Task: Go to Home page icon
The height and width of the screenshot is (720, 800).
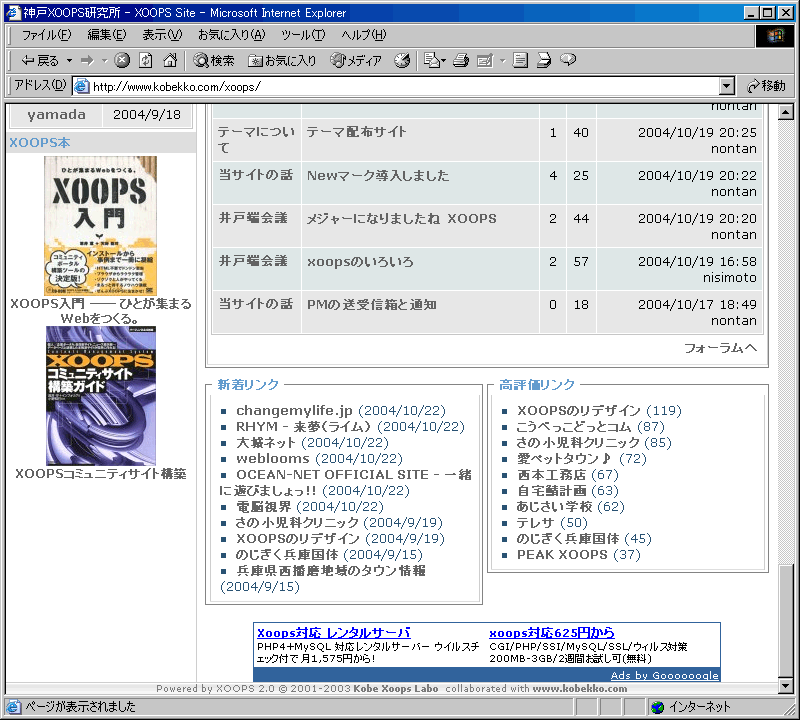Action: pos(170,60)
